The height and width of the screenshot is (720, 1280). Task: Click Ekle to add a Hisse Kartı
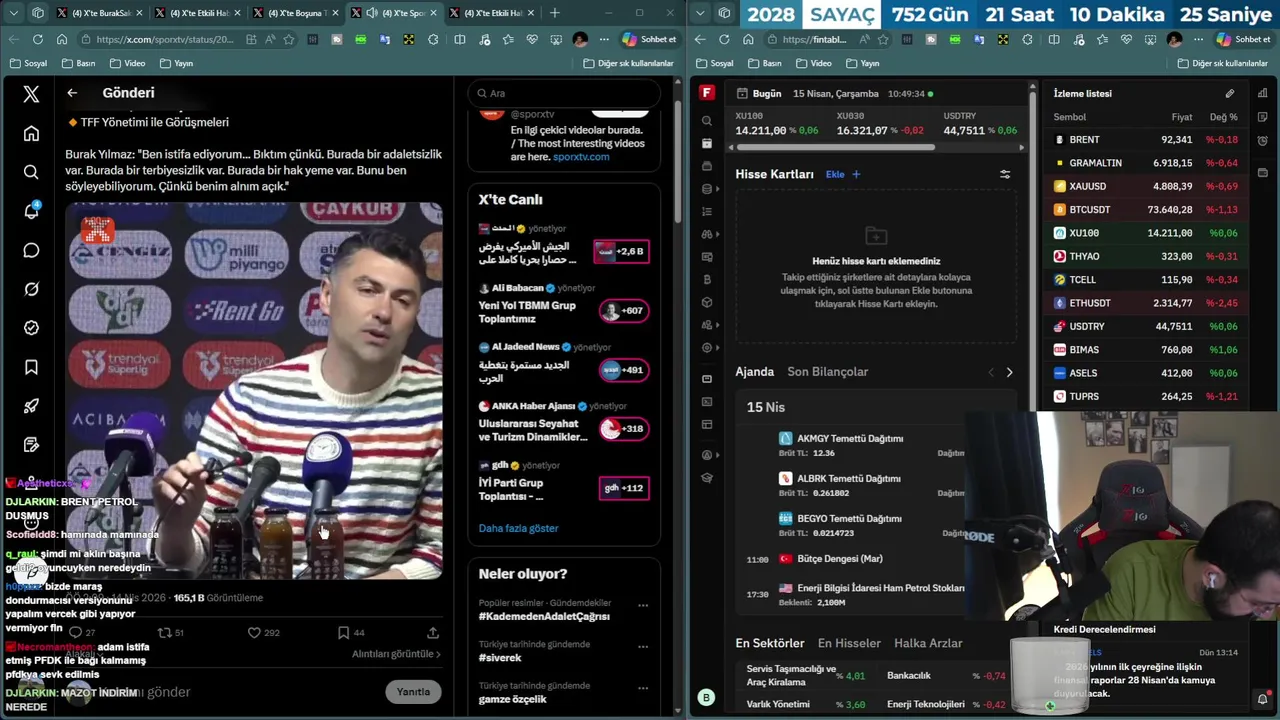pos(842,174)
